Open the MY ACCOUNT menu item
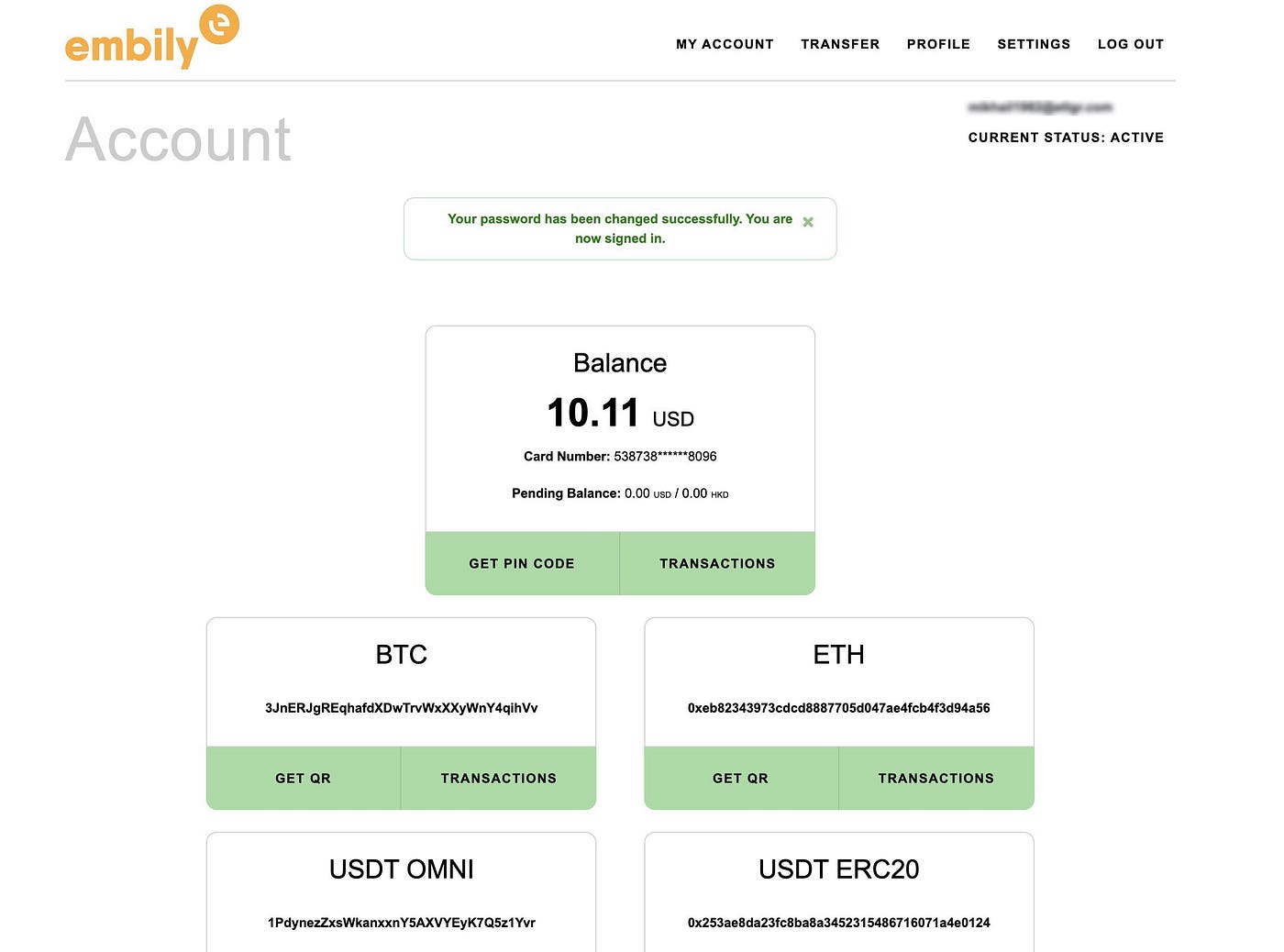Image resolution: width=1284 pixels, height=952 pixels. (x=725, y=44)
